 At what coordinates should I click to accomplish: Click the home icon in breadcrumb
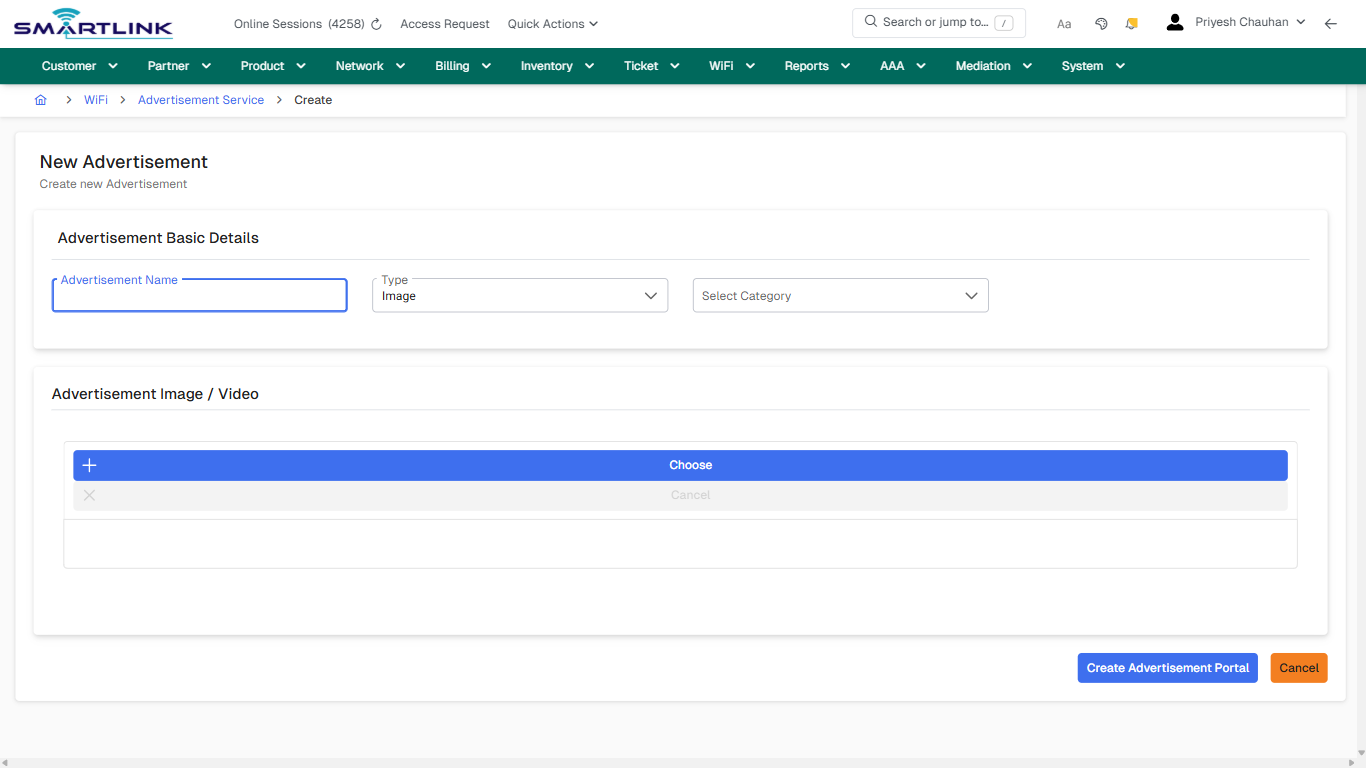point(40,99)
